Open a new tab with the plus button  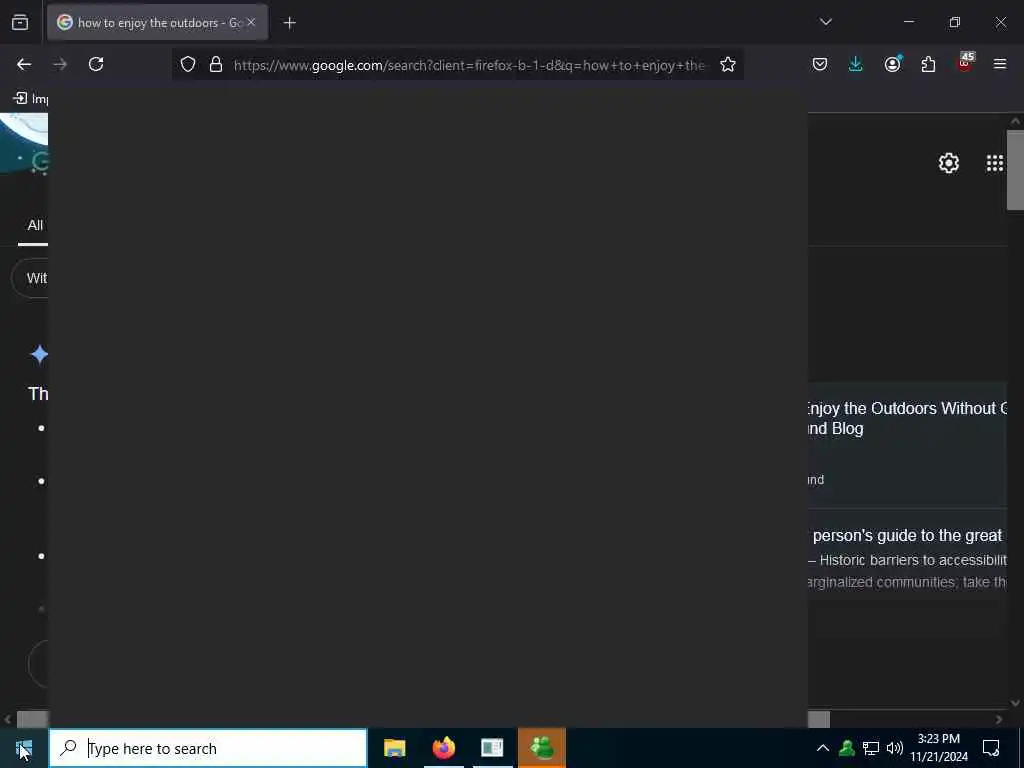click(290, 23)
